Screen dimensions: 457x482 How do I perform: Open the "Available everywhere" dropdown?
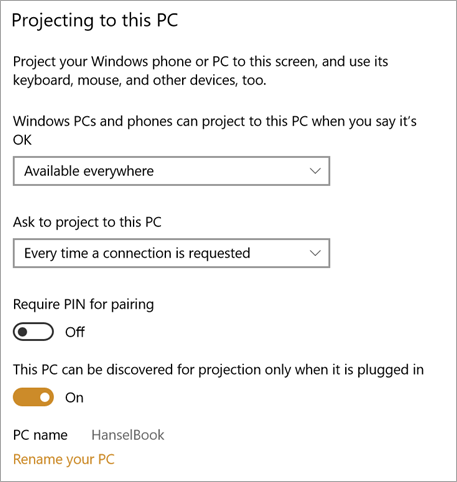tap(171, 171)
